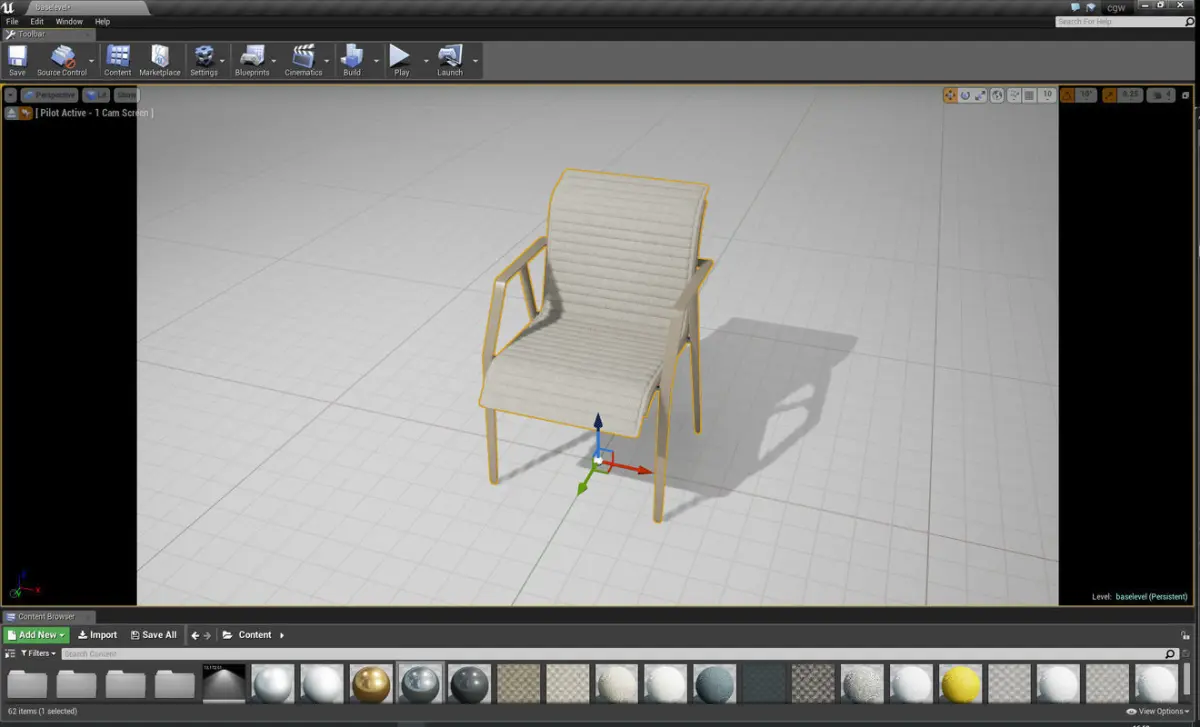Open the viewport options arrow dropdown
Screen dimensions: 1200x727
[11, 95]
